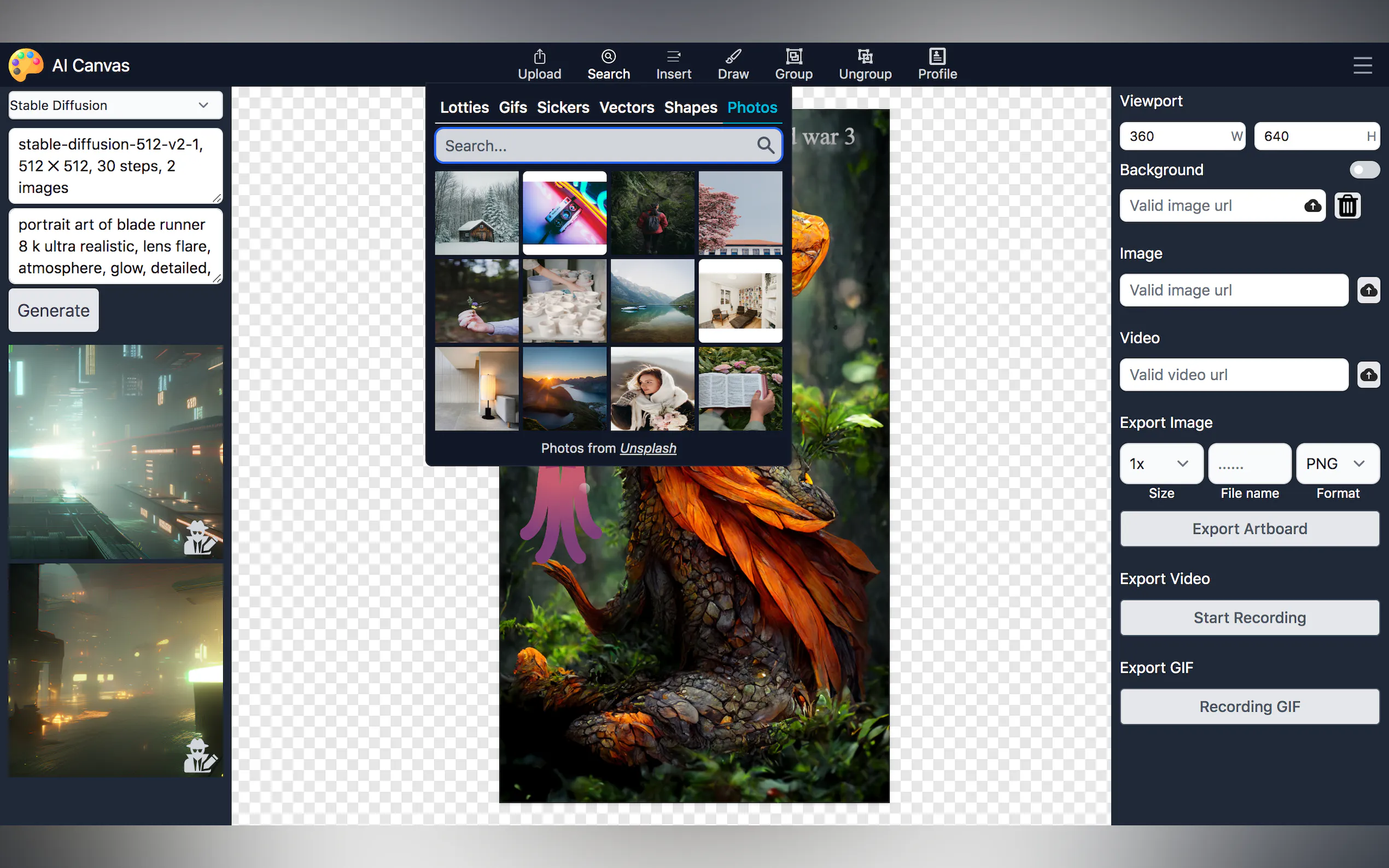Switch to the Lotties tab
1389x868 pixels.
click(464, 107)
